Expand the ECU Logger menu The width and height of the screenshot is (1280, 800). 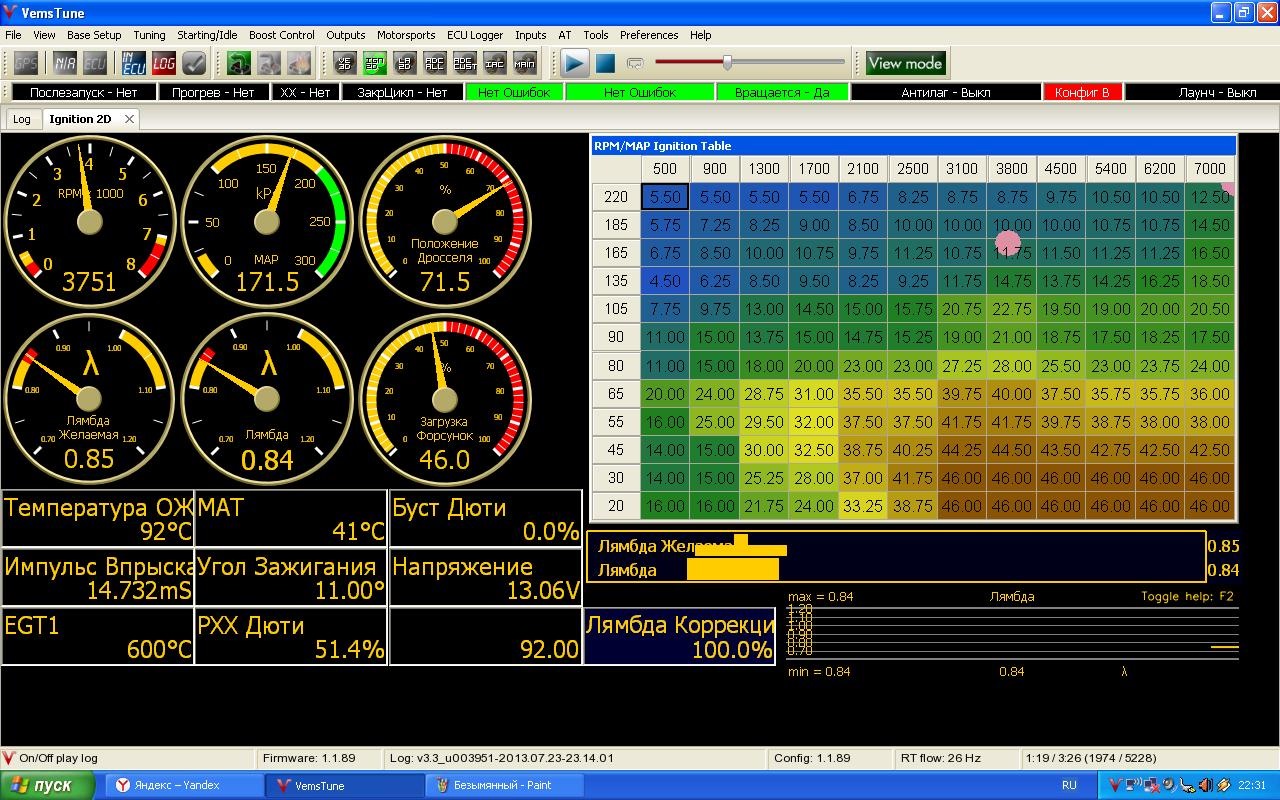click(475, 35)
